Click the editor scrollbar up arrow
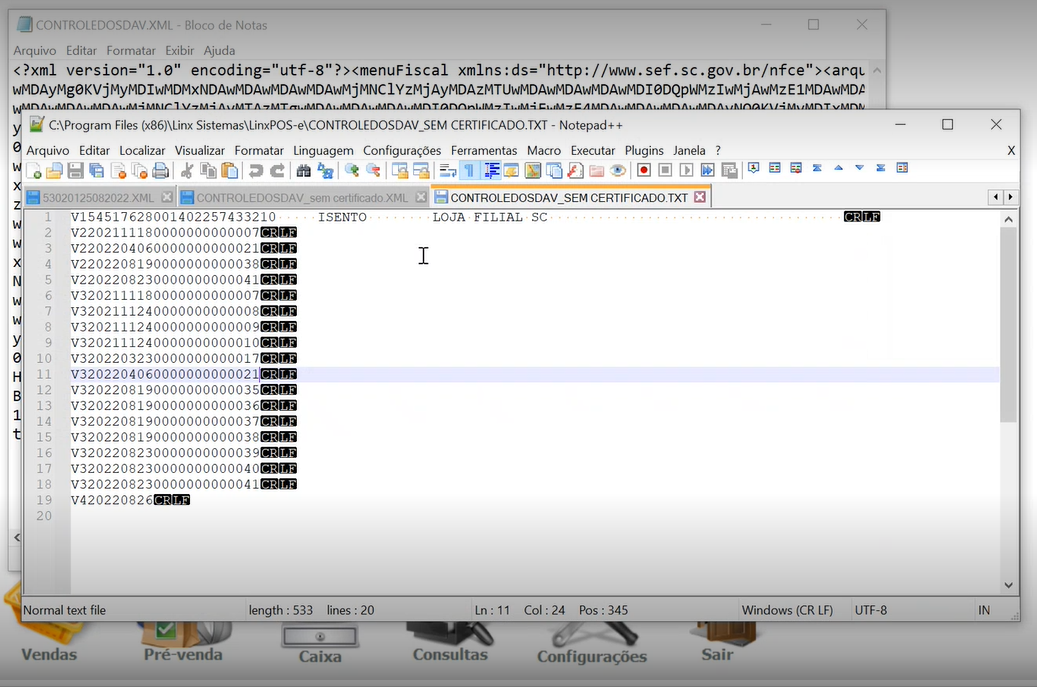 pyautogui.click(x=1008, y=220)
